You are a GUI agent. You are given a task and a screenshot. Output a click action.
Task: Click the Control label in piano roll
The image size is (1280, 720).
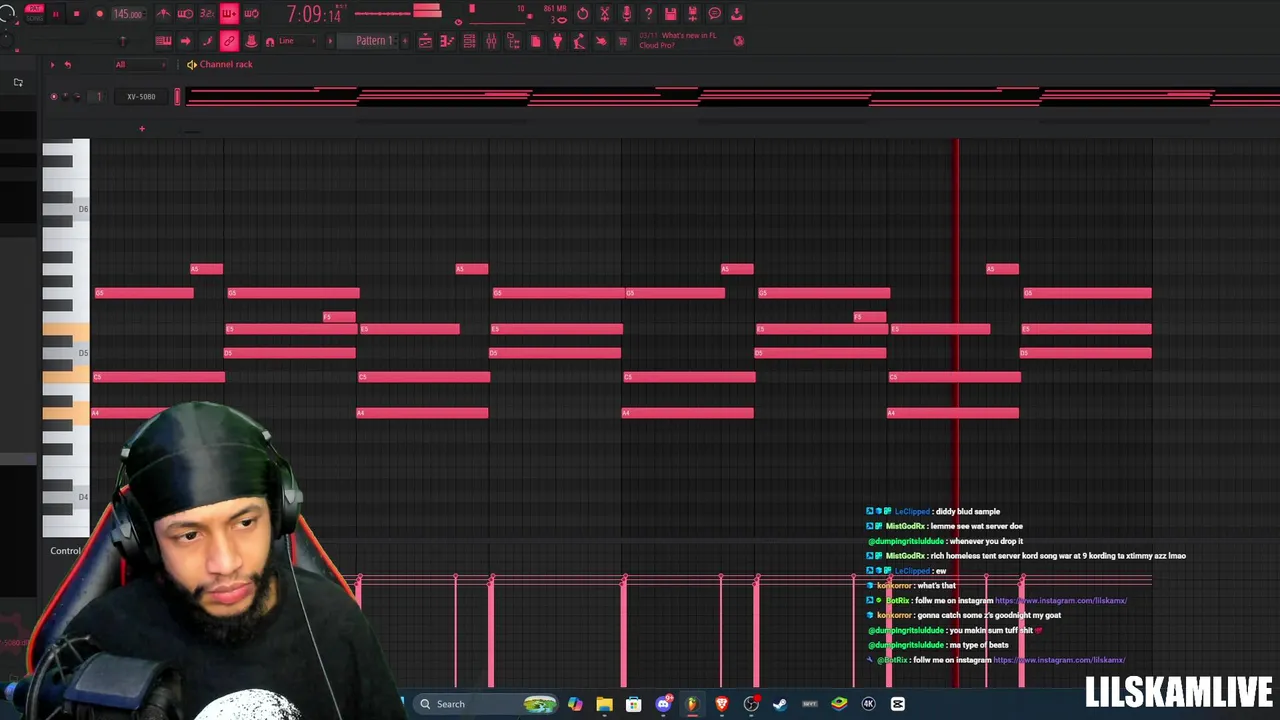[65, 550]
